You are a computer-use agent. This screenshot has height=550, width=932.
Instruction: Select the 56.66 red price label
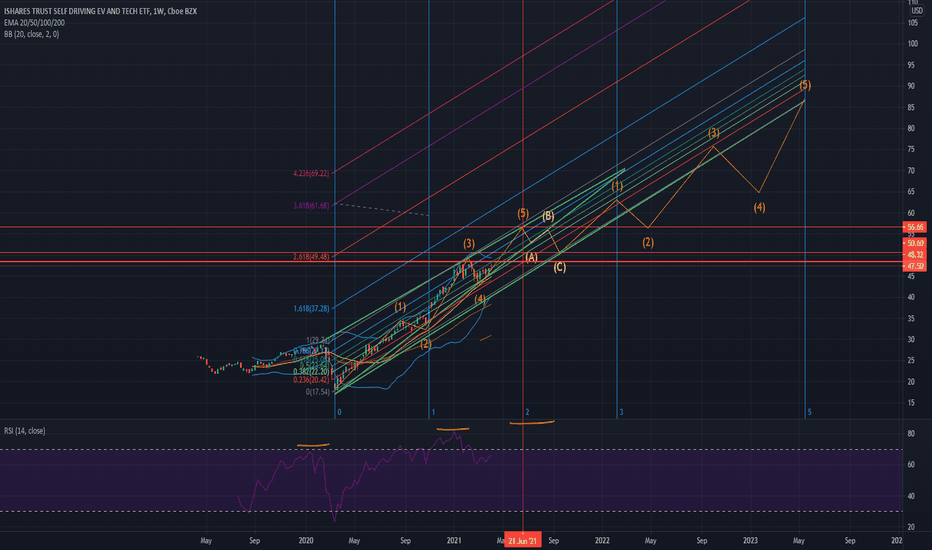click(915, 227)
